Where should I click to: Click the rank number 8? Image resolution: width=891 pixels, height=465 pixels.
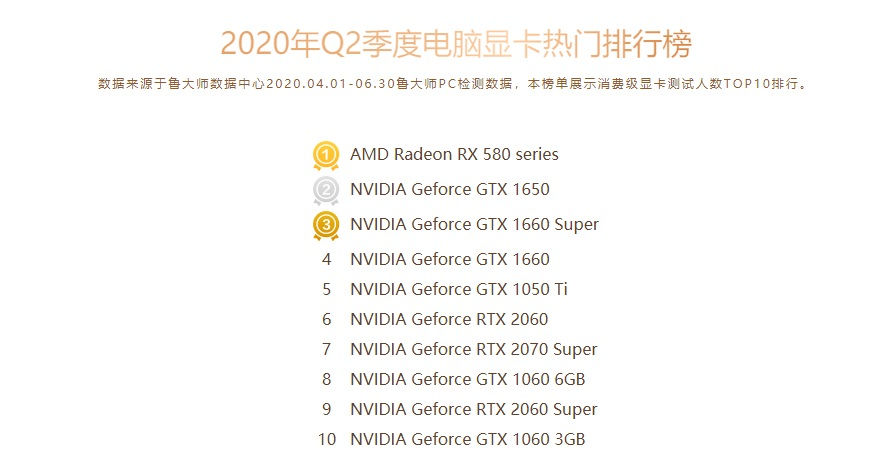coord(326,379)
